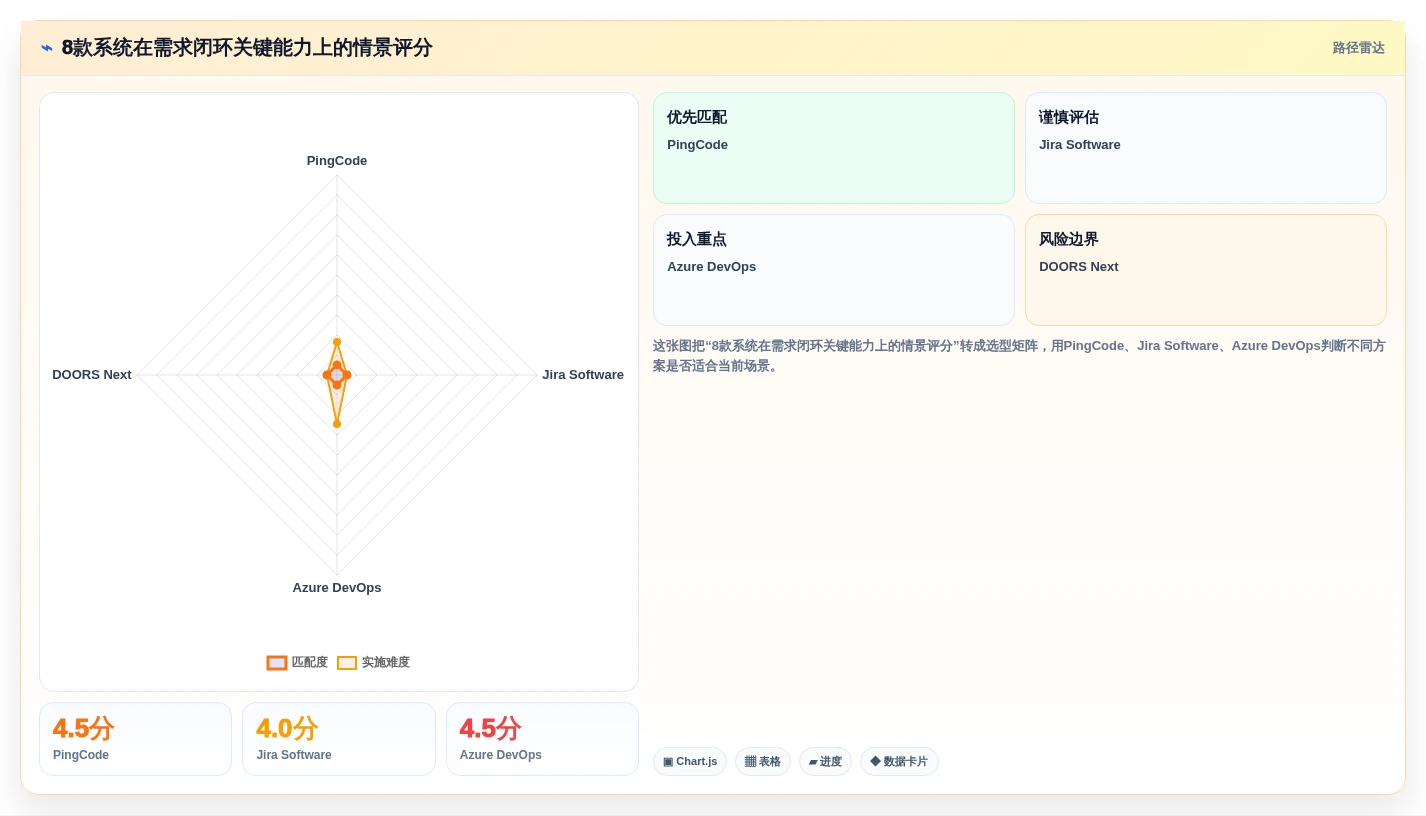Viewport: 1426px width, 816px height.
Task: Click the 表格 tag chip
Action: pos(763,762)
